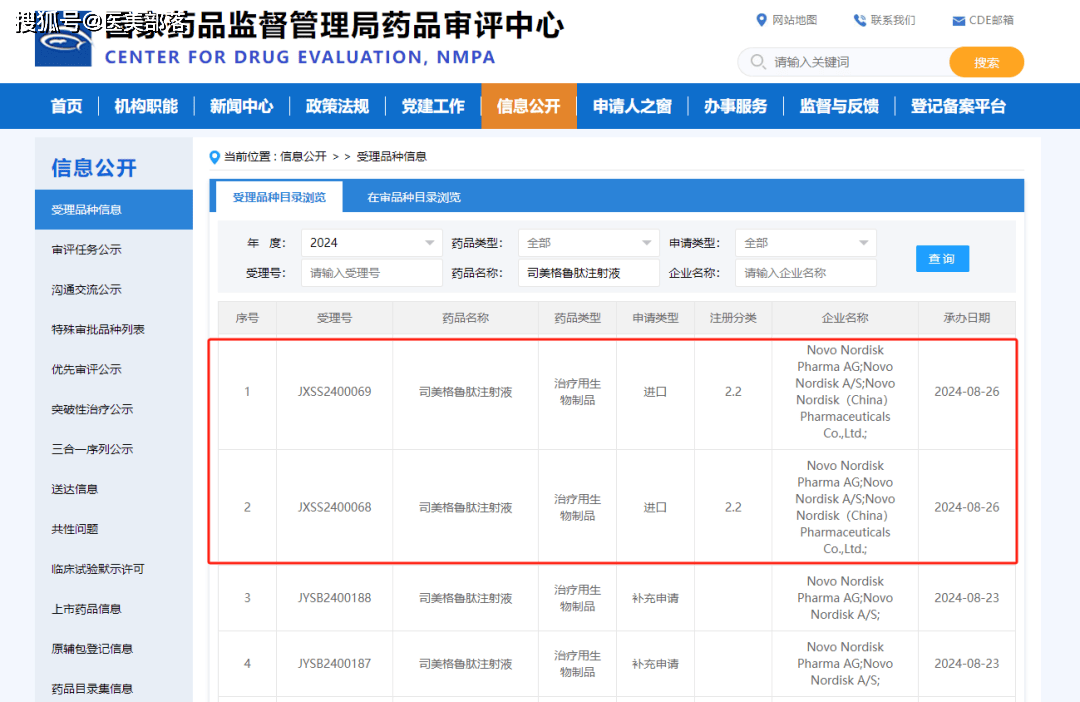Click 信息公开 breadcrumb link

tap(303, 157)
